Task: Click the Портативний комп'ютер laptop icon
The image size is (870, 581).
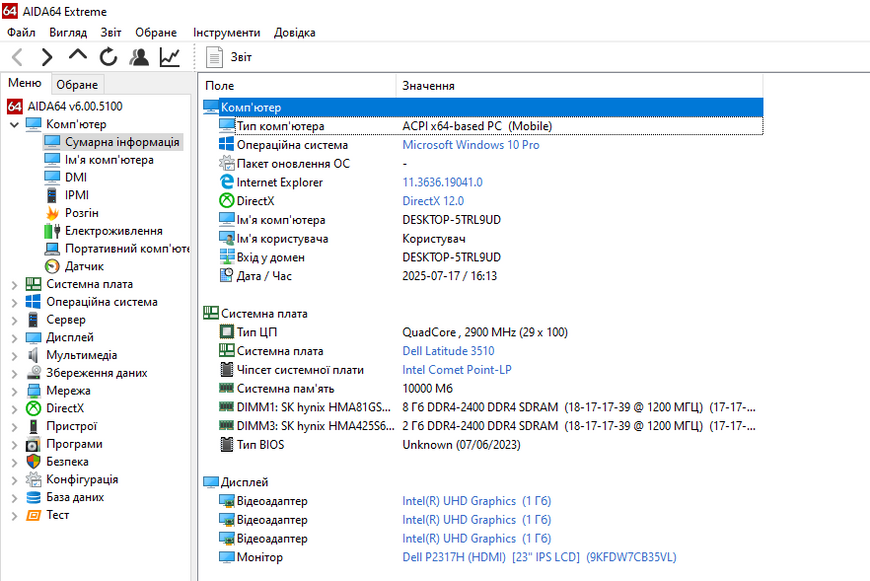Action: (x=52, y=249)
